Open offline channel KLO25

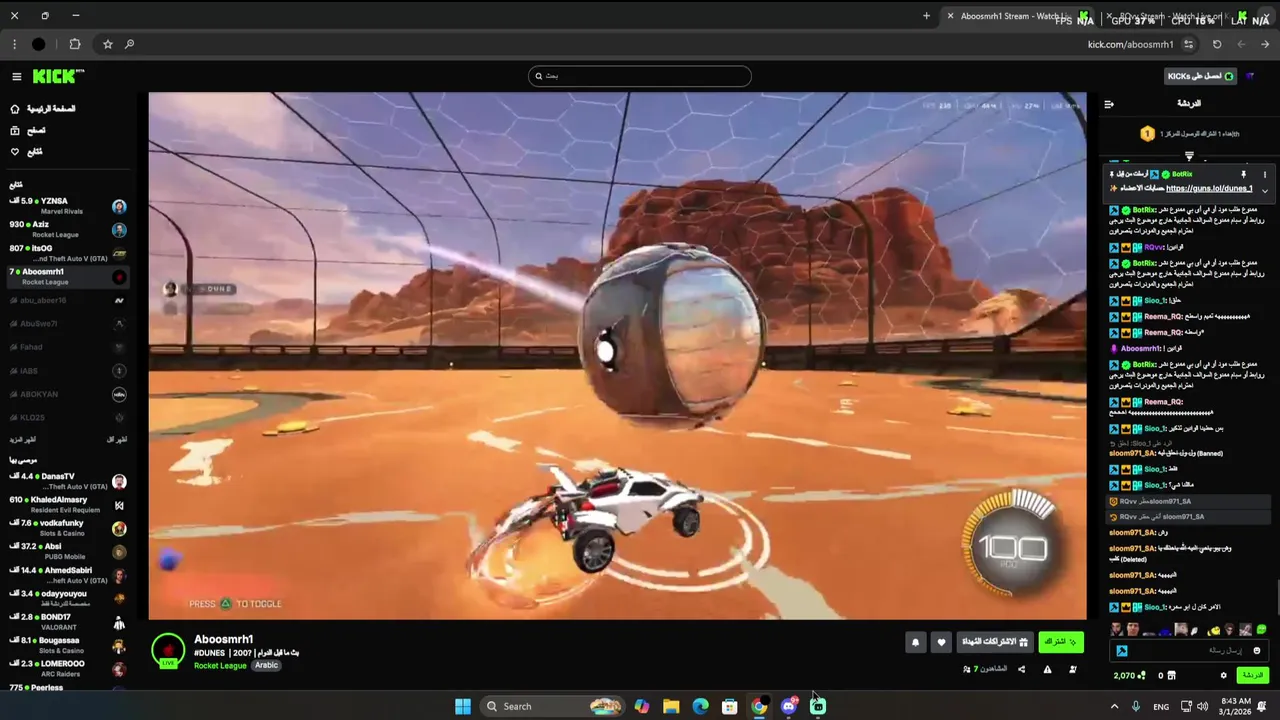68,417
